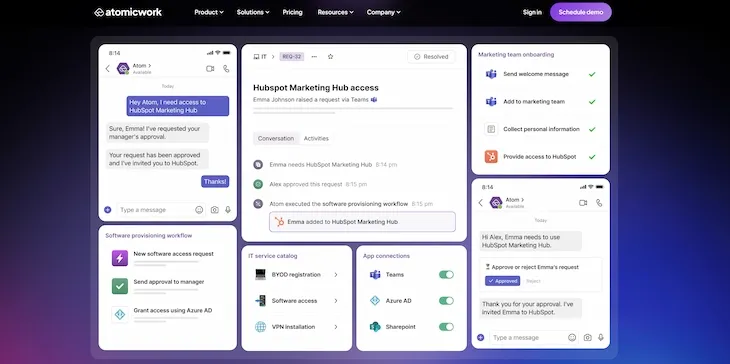The image size is (730, 364).
Task: Click the New software access request lightning icon
Action: click(120, 258)
